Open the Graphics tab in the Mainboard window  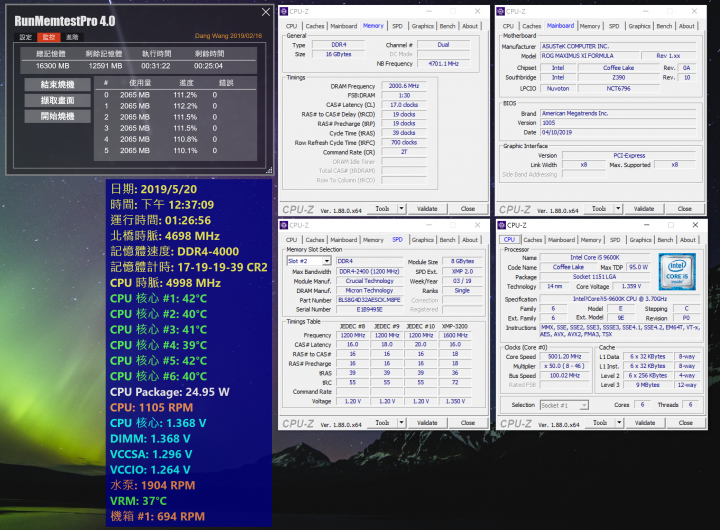tap(640, 26)
